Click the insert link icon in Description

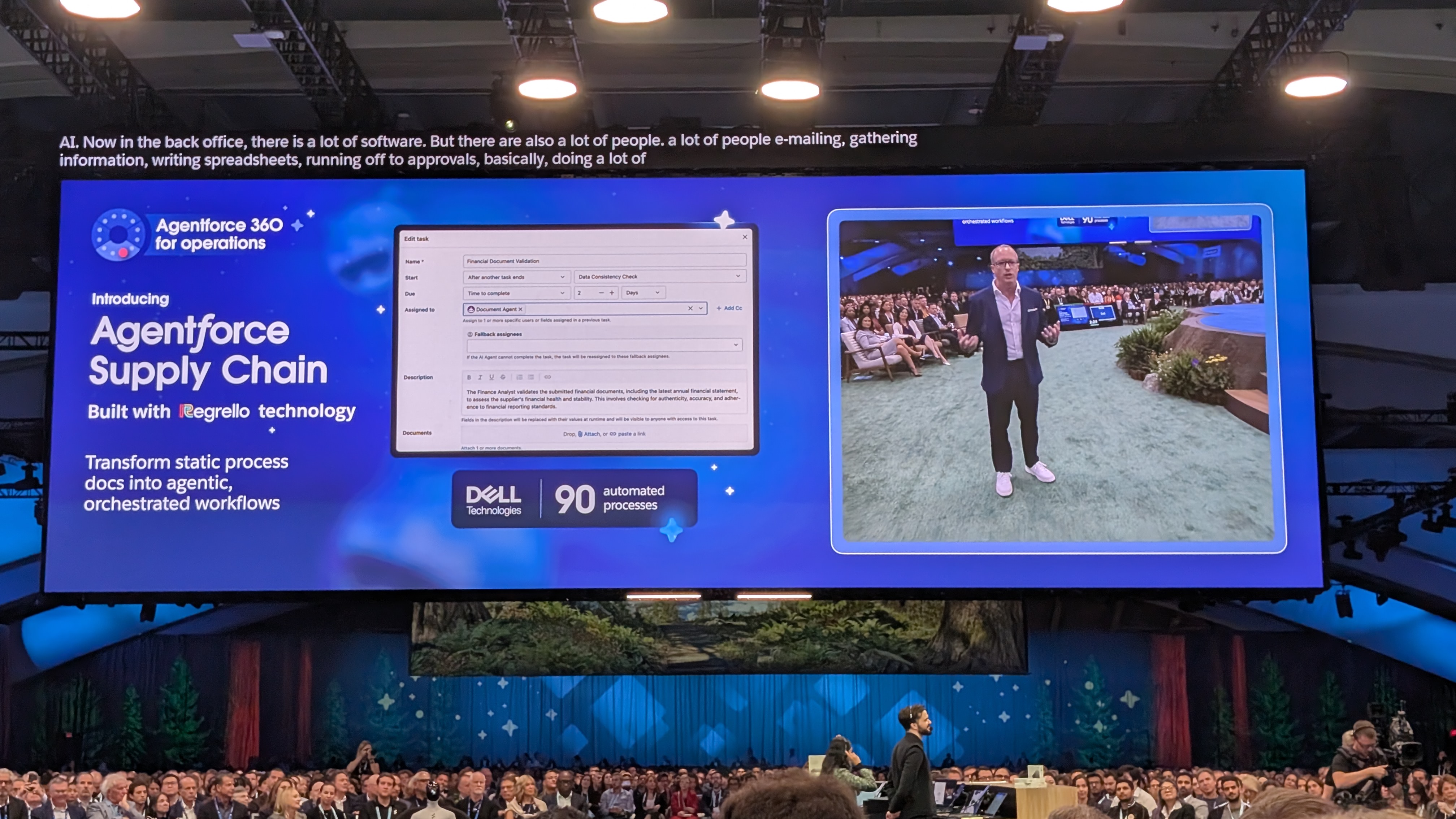point(547,377)
